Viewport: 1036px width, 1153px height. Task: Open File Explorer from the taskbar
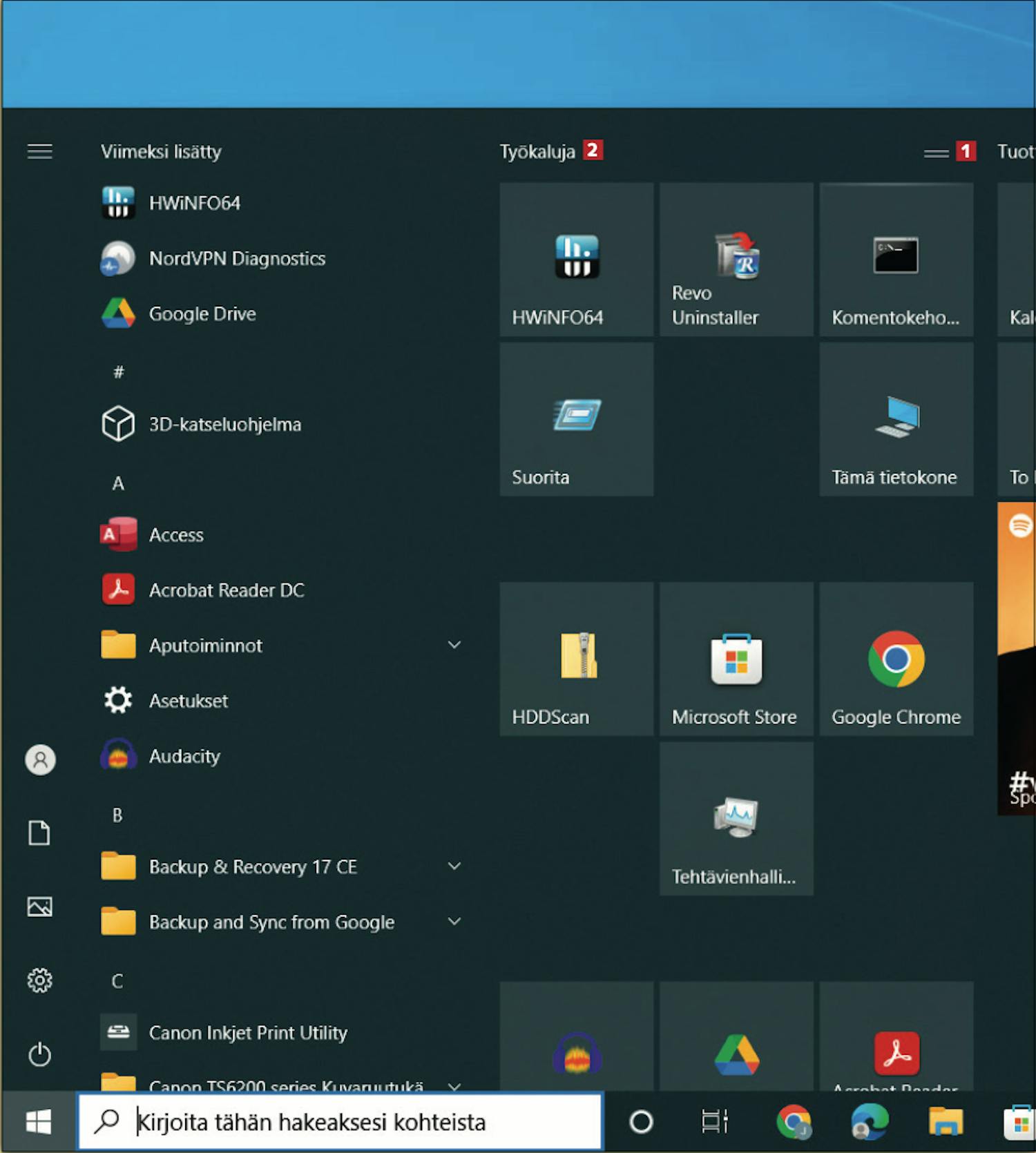click(946, 1122)
